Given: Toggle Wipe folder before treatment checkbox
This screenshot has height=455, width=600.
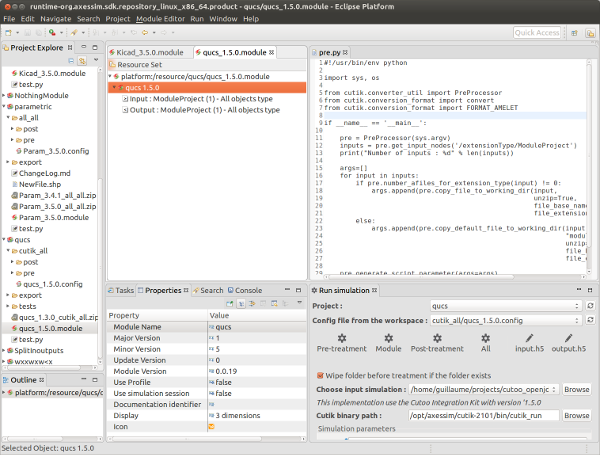Looking at the screenshot, I should 320,375.
